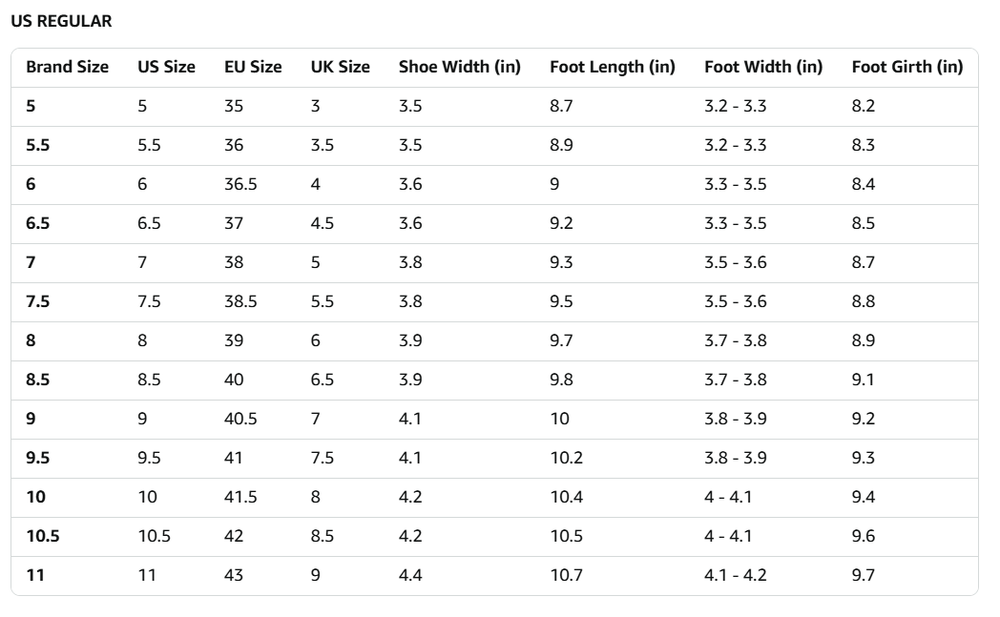Screen dimensions: 1000x617
Task: Click the shoe width 4.4 cell
Action: [x=410, y=575]
